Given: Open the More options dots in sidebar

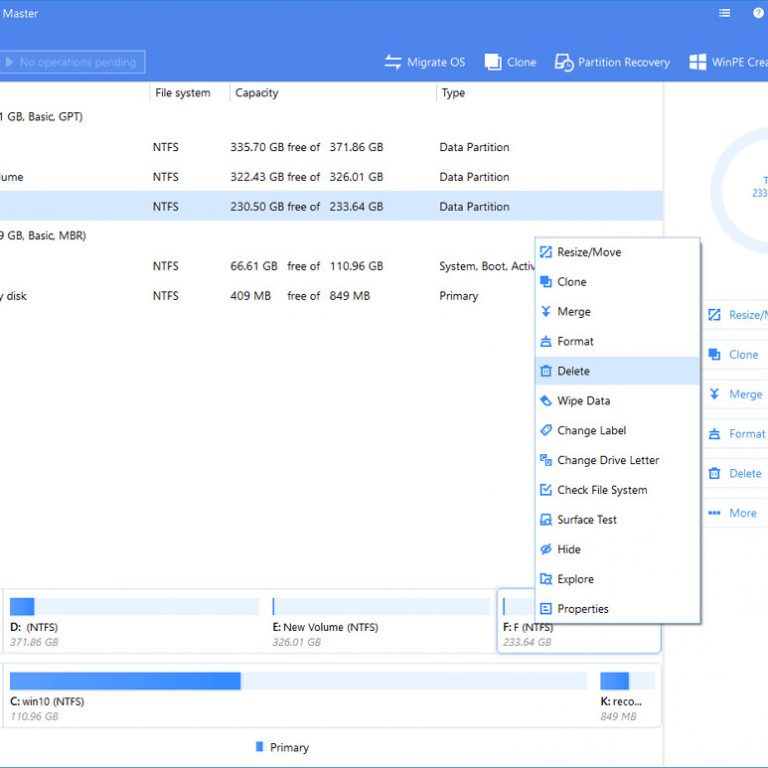Looking at the screenshot, I should pyautogui.click(x=714, y=513).
